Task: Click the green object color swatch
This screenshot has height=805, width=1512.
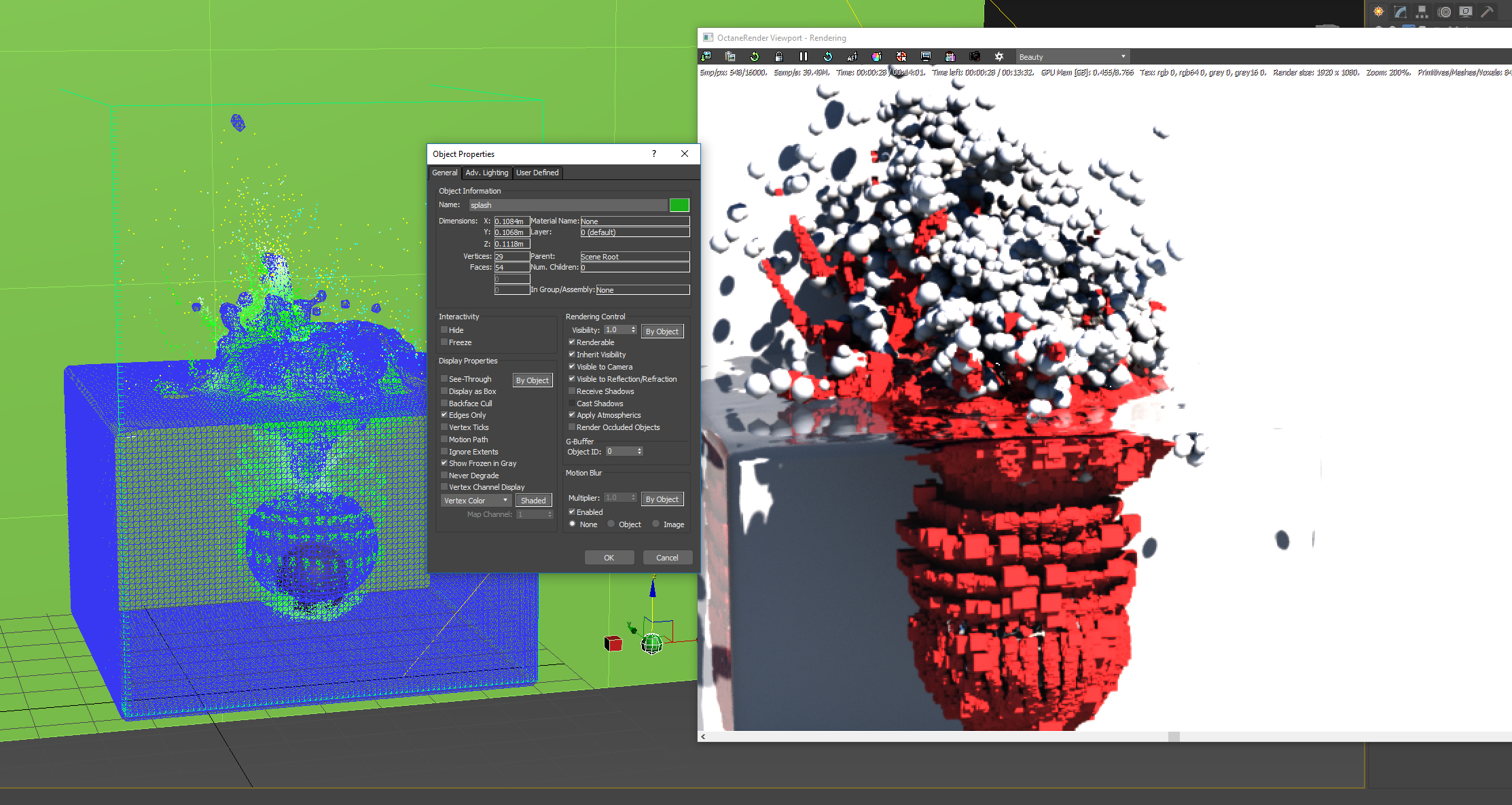Action: (679, 205)
